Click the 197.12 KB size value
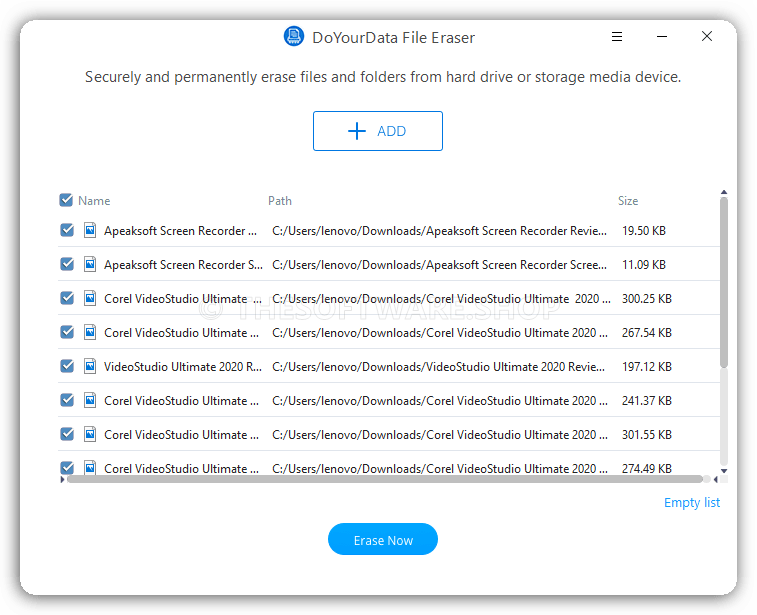 point(646,367)
